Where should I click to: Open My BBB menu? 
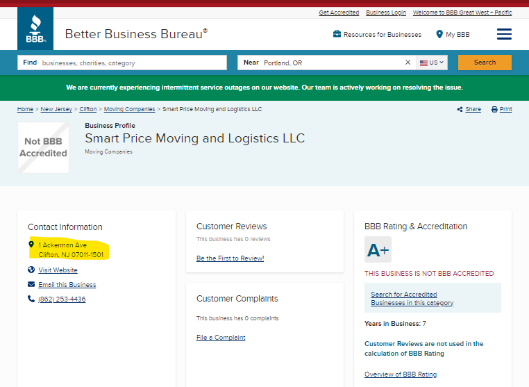[x=453, y=34]
